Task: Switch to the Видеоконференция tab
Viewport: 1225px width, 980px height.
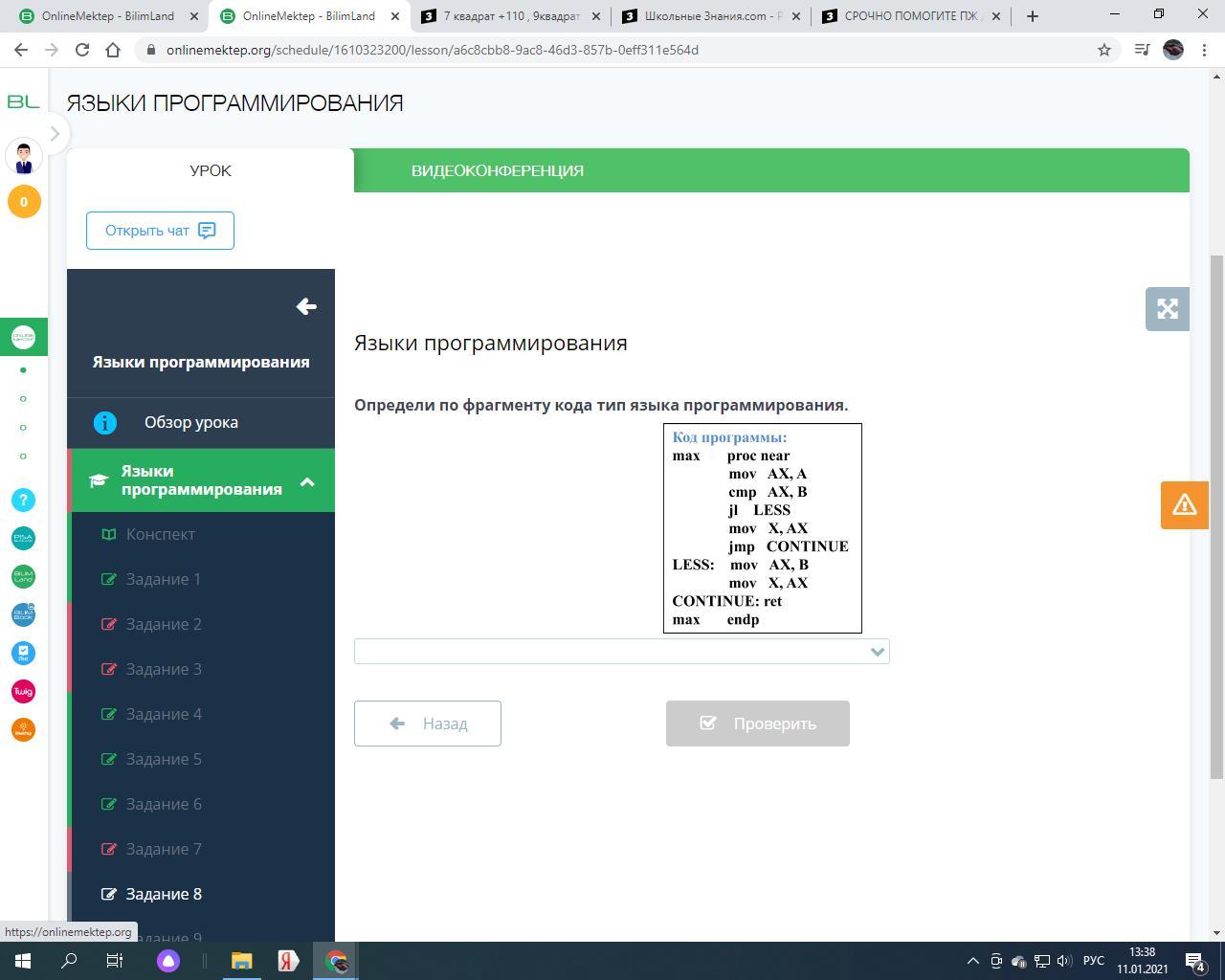Action: click(497, 170)
